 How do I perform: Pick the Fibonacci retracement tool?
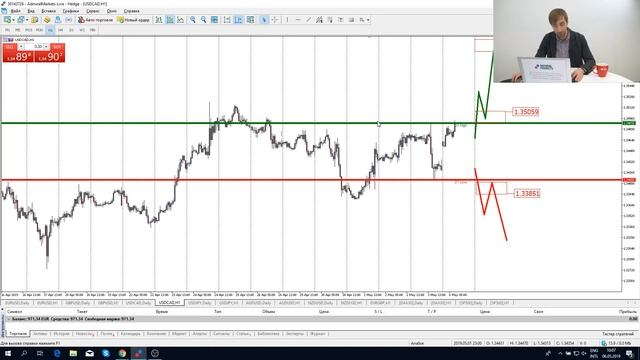330,20
